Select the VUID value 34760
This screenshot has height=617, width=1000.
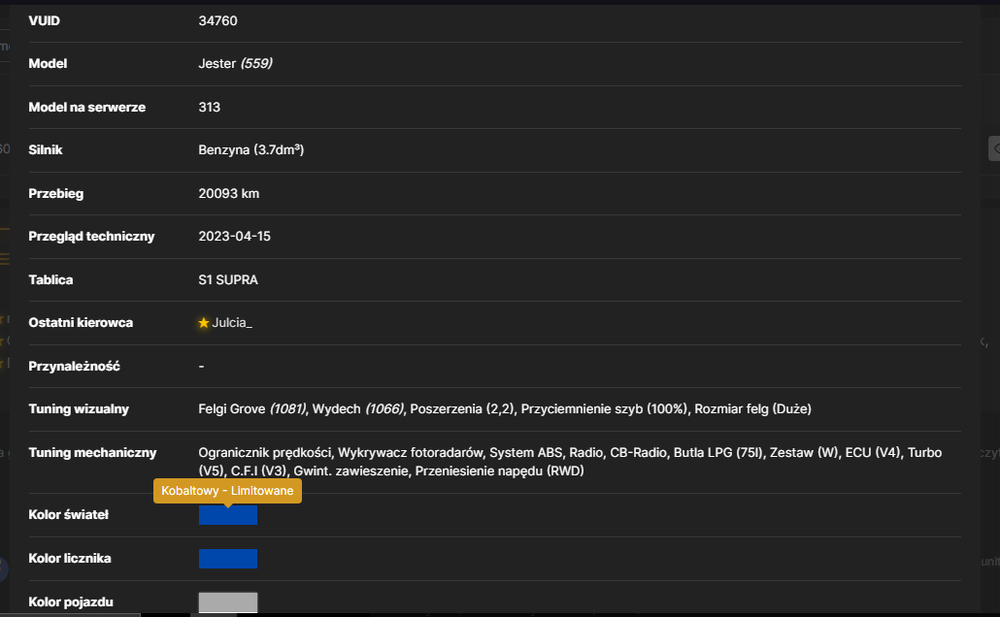tap(217, 21)
